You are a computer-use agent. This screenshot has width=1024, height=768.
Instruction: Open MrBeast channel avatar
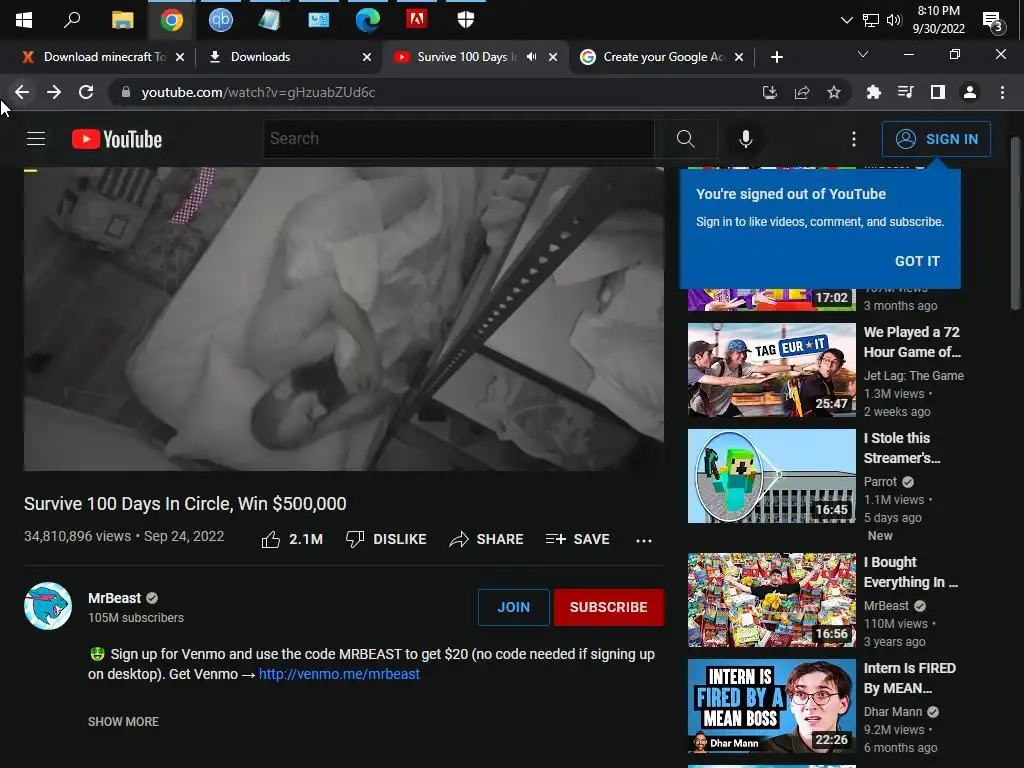tap(48, 606)
